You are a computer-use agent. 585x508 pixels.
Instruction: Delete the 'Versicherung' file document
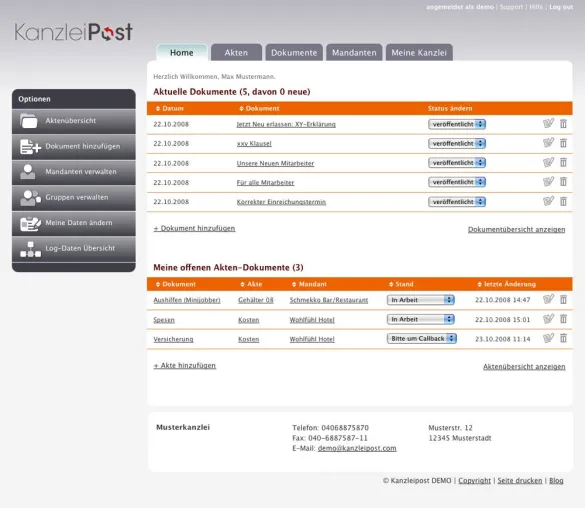tap(563, 338)
